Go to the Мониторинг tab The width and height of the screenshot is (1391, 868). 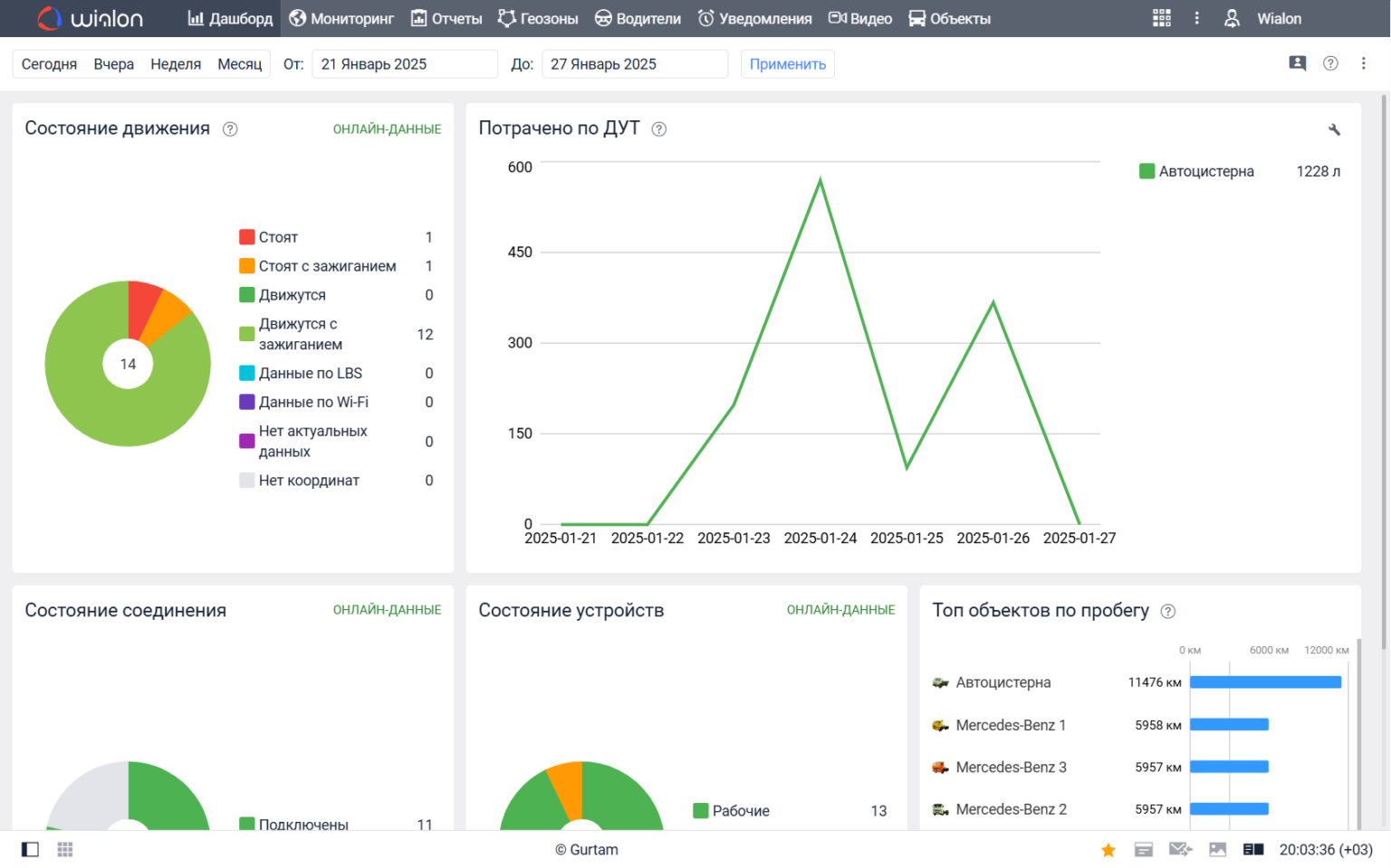[341, 18]
